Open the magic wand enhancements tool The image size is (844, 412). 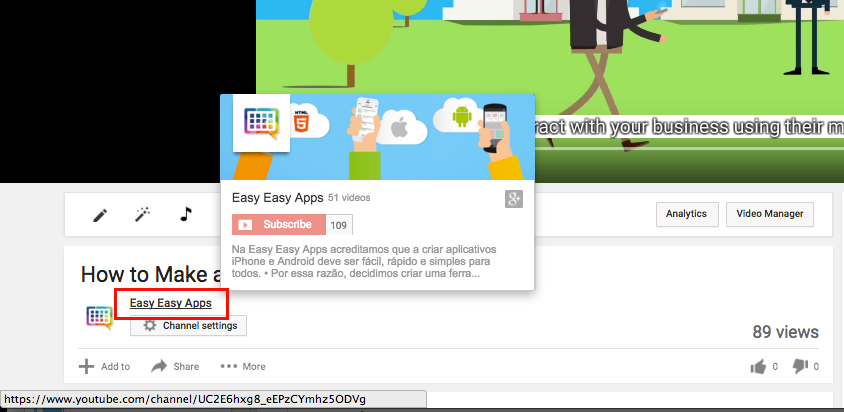click(x=142, y=215)
